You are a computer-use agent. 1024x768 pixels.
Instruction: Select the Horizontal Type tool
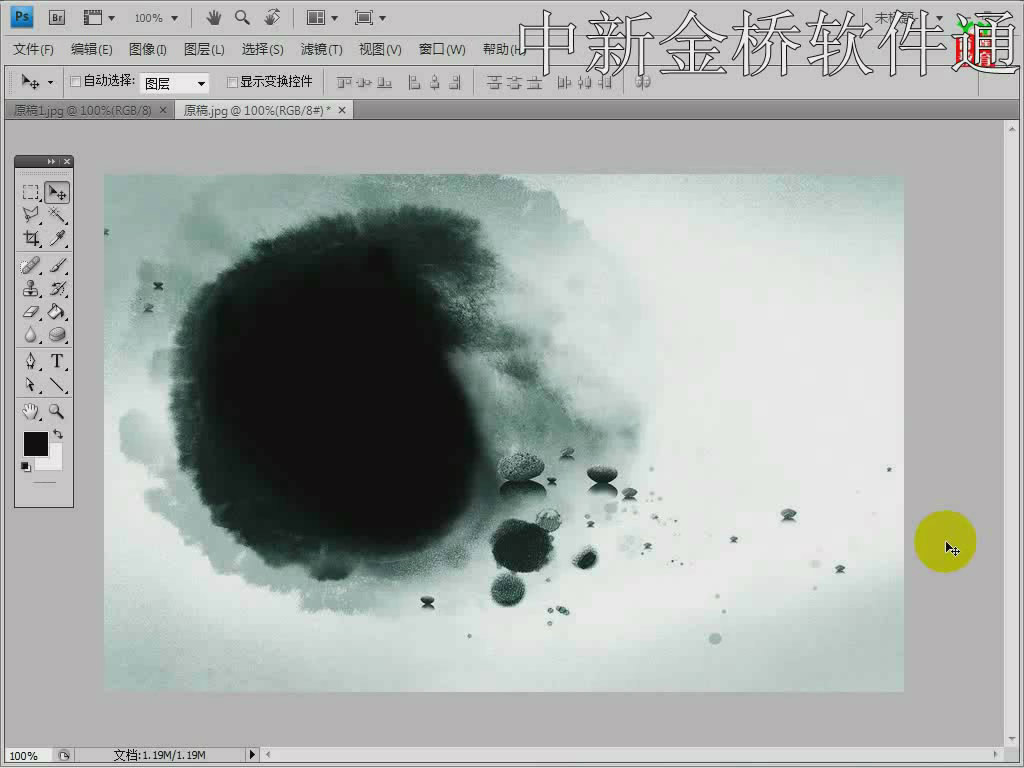tap(57, 361)
